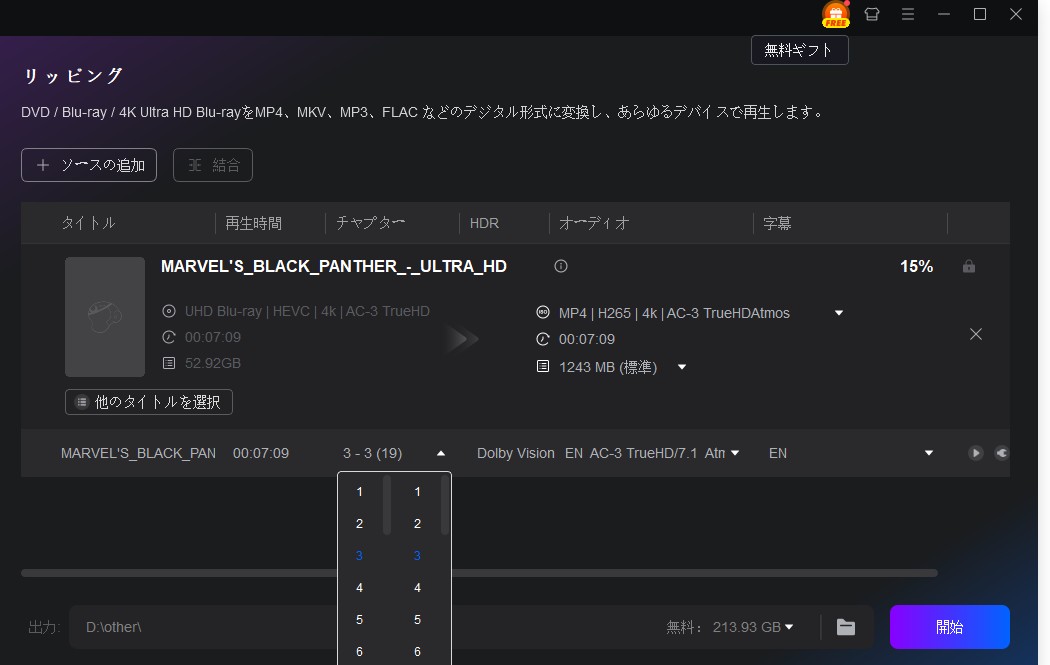Expand the 1243 MB (標準) size dropdown
The height and width of the screenshot is (665, 1050).
682,367
